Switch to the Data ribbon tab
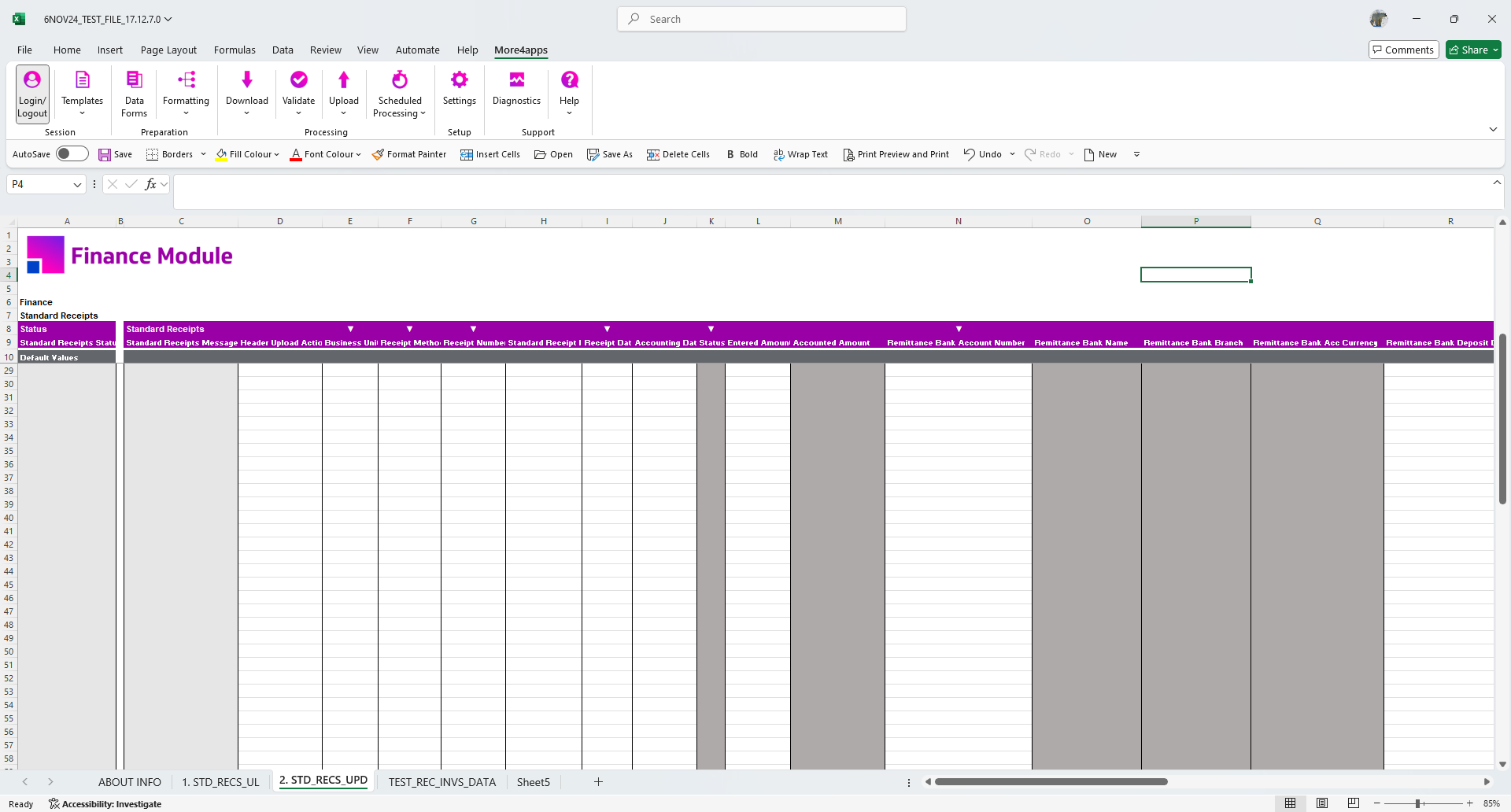Screen dimensions: 1511x812 (x=283, y=50)
